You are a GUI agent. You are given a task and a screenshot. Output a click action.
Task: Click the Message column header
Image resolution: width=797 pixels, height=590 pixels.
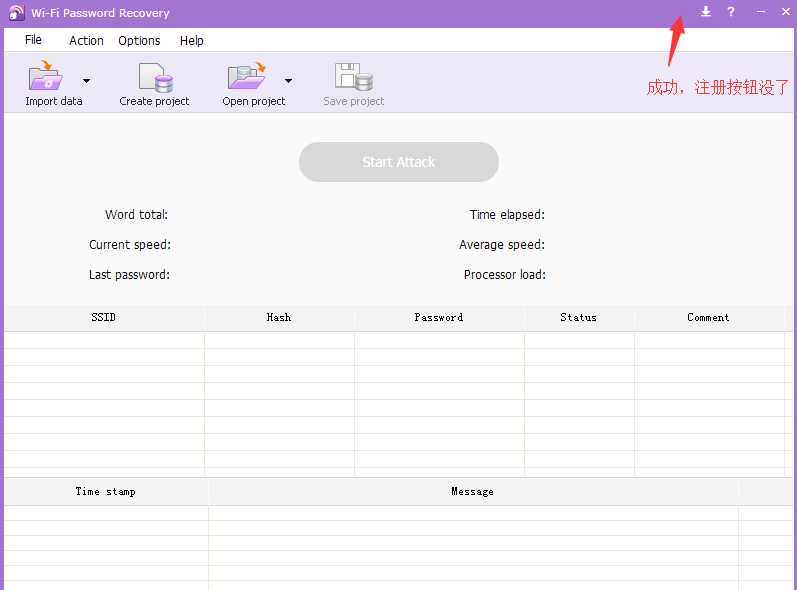point(473,492)
